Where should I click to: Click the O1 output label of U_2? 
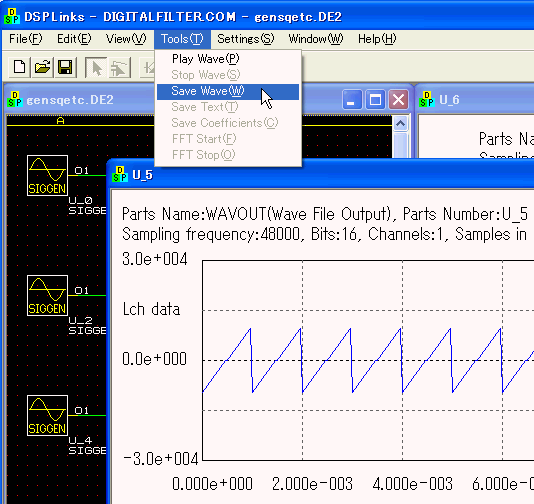click(82, 290)
